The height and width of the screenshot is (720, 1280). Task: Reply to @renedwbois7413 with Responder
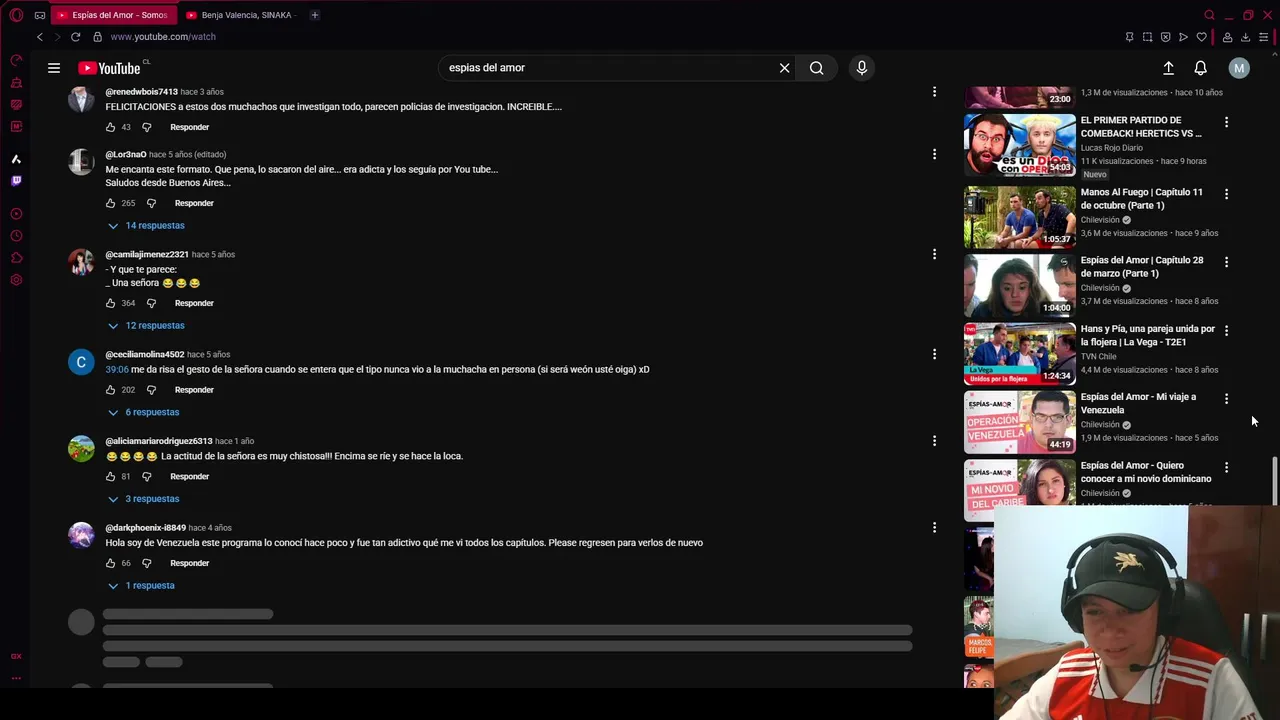[x=190, y=127]
